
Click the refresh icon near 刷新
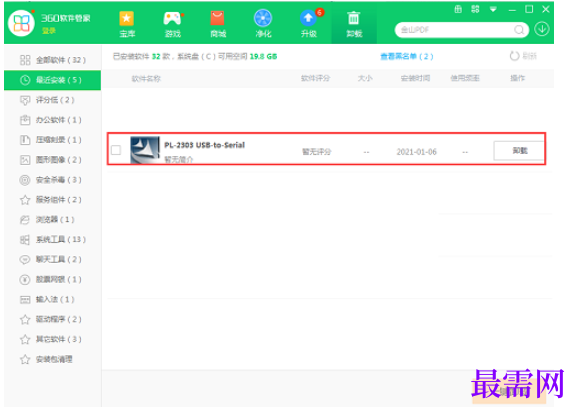pos(514,56)
